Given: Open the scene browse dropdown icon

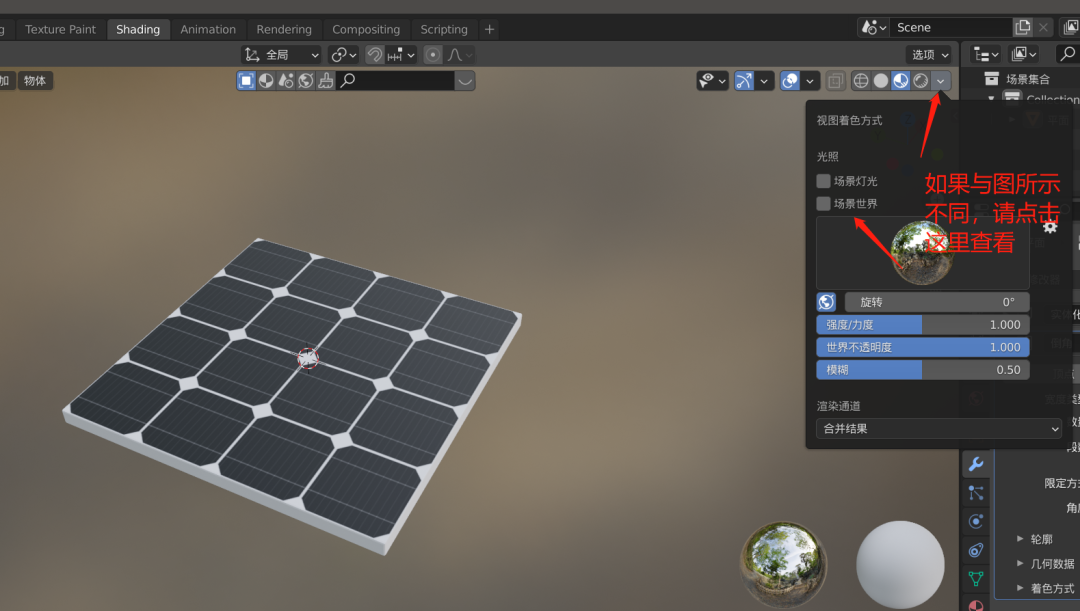Looking at the screenshot, I should [873, 28].
